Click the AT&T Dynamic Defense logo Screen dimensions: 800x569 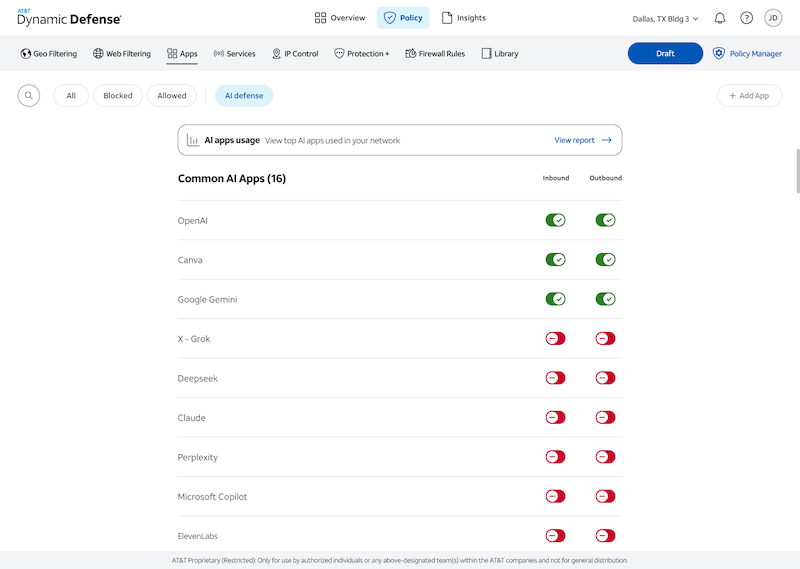(x=69, y=18)
